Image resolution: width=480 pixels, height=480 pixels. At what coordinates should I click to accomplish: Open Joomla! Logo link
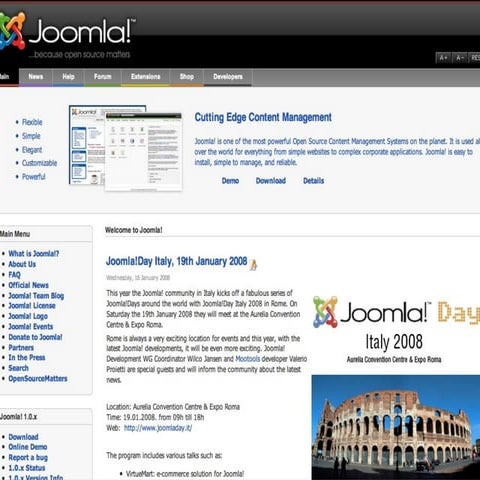[x=28, y=316]
